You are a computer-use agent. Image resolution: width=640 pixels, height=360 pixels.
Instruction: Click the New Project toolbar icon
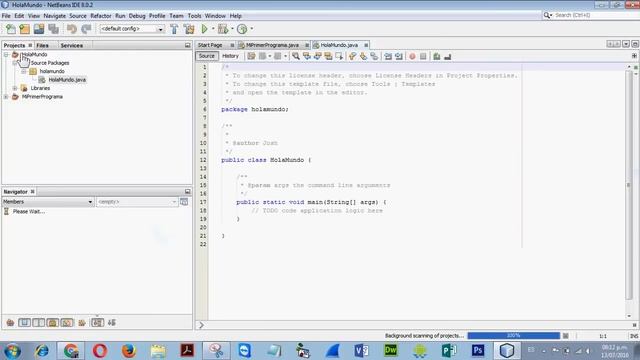pyautogui.click(x=24, y=29)
